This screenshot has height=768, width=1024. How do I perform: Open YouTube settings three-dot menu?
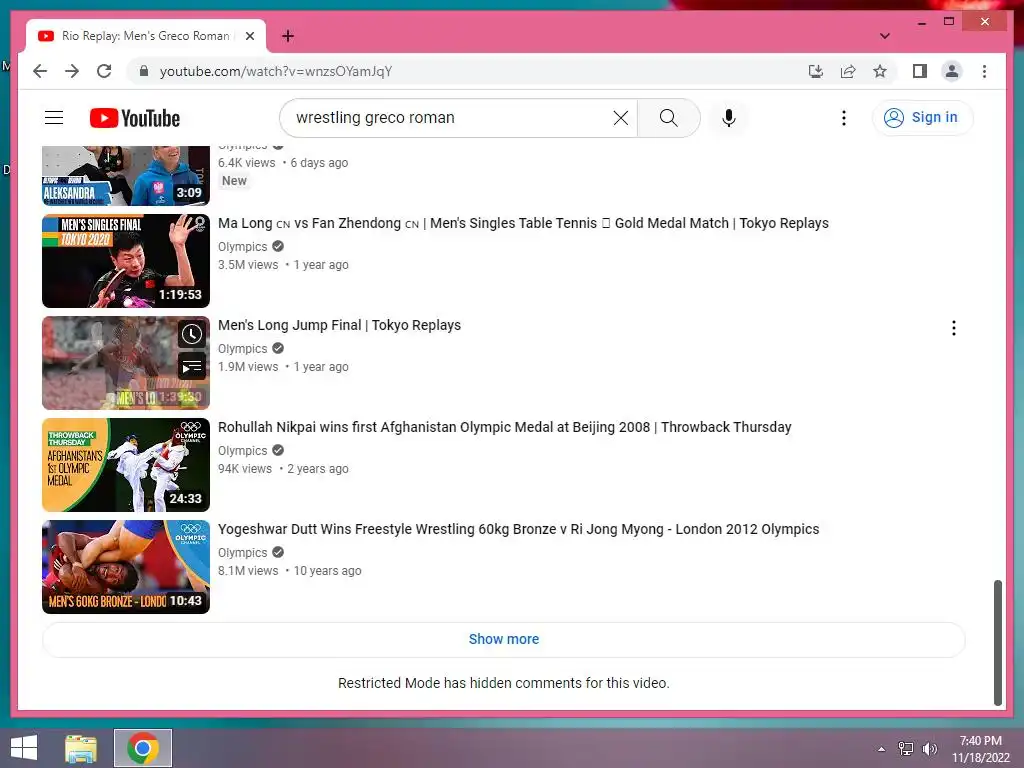[x=843, y=118]
